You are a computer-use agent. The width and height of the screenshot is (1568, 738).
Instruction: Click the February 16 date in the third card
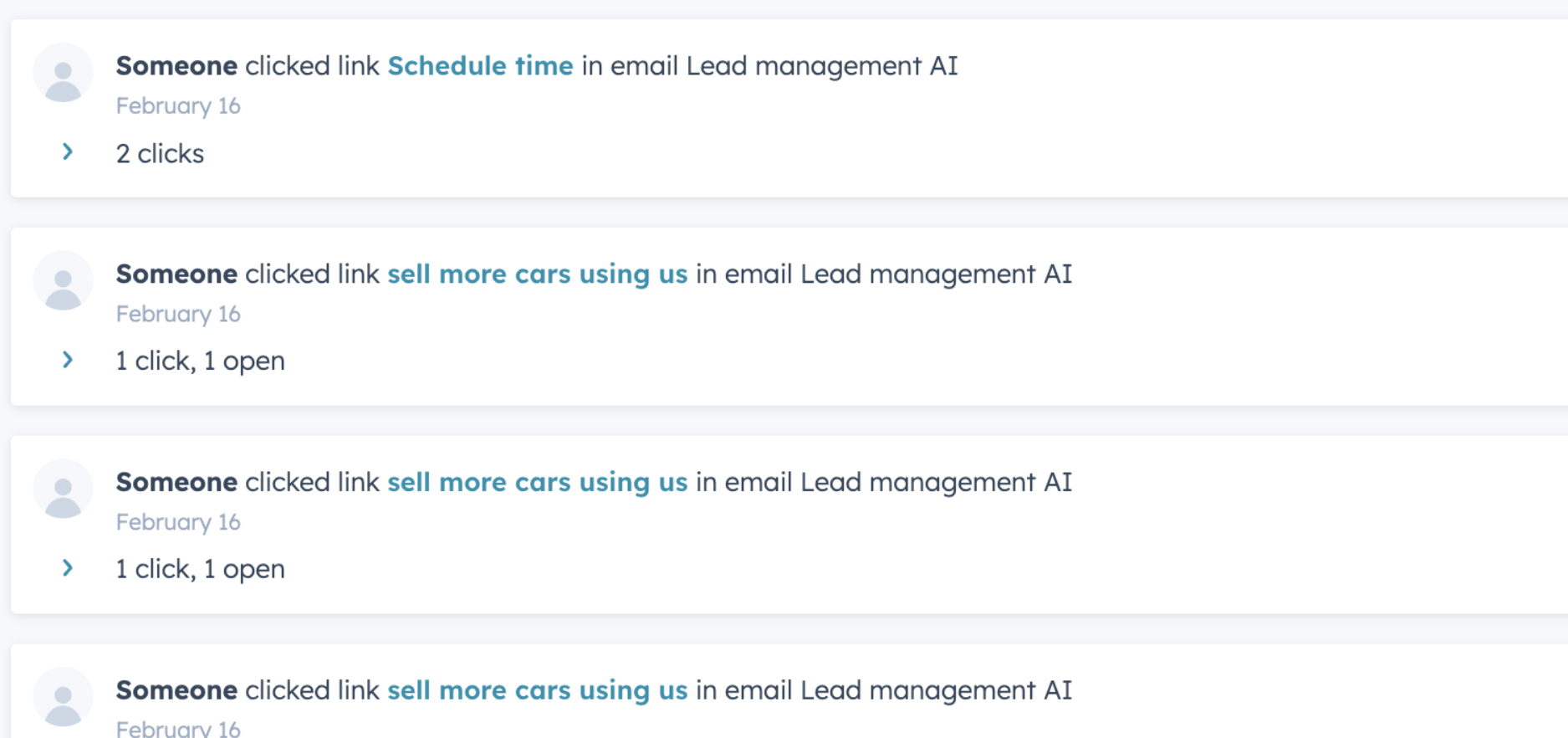[178, 522]
